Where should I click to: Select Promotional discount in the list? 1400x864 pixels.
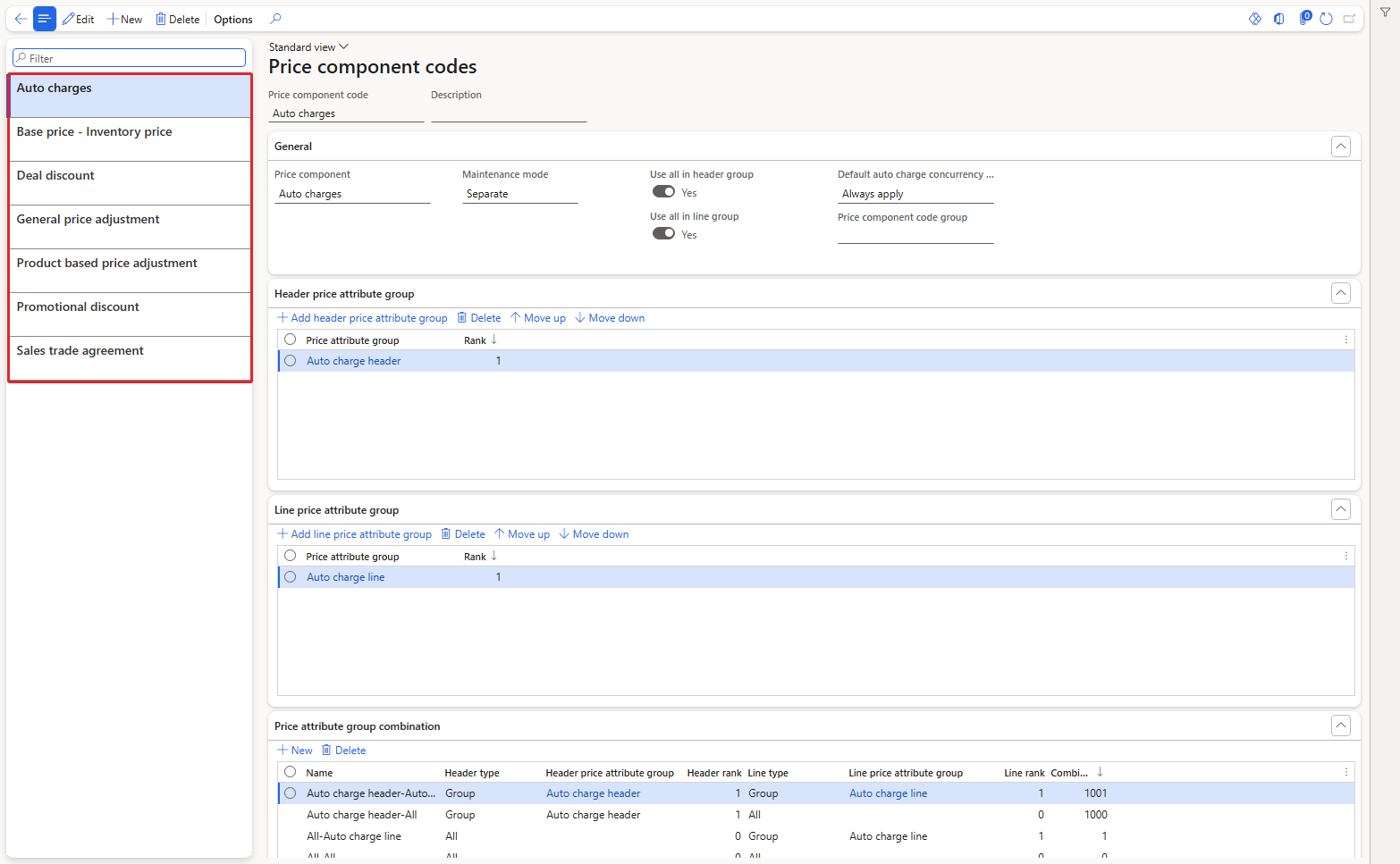tap(130, 315)
